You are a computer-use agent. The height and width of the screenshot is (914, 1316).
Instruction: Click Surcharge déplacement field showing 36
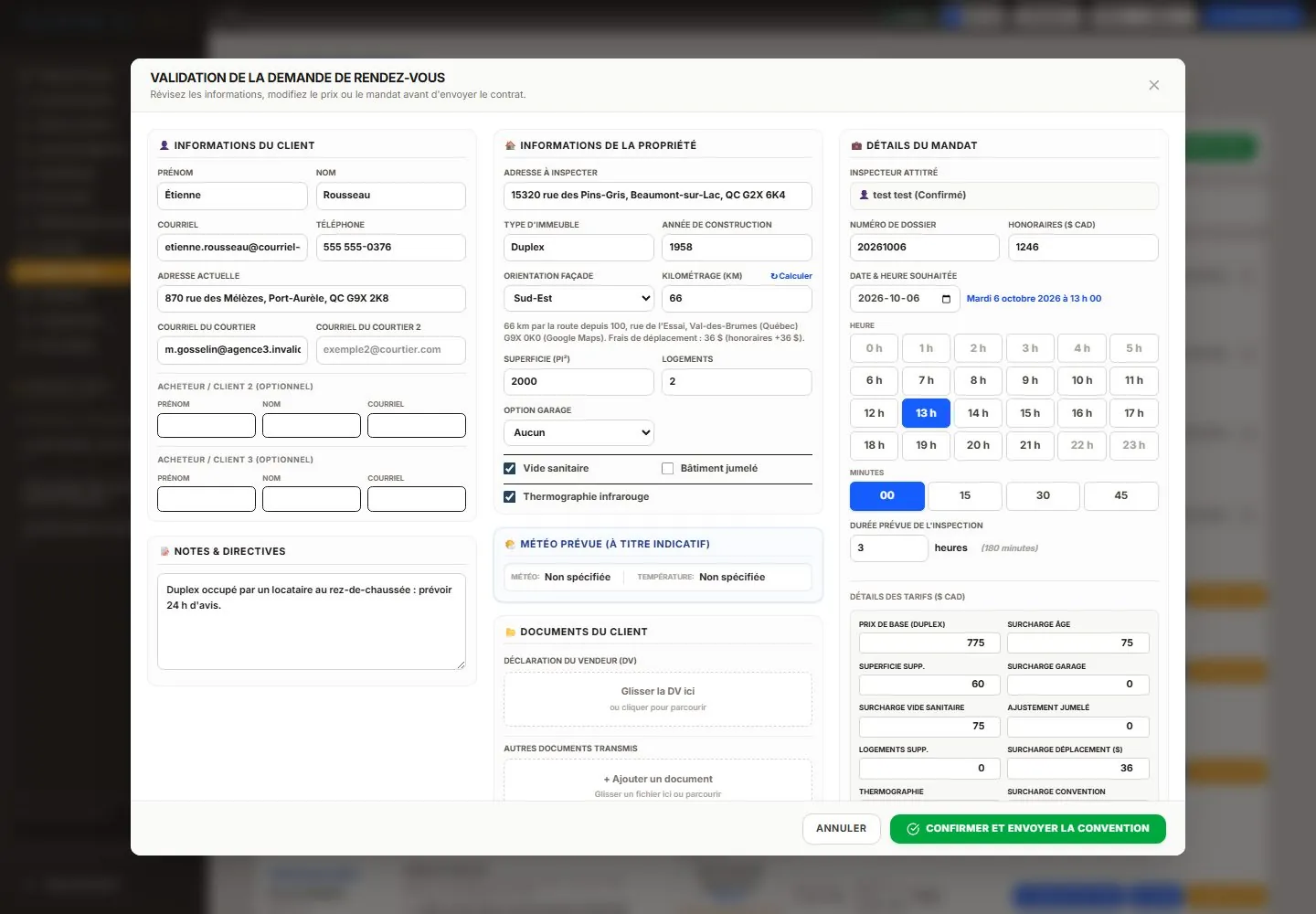pos(1078,769)
